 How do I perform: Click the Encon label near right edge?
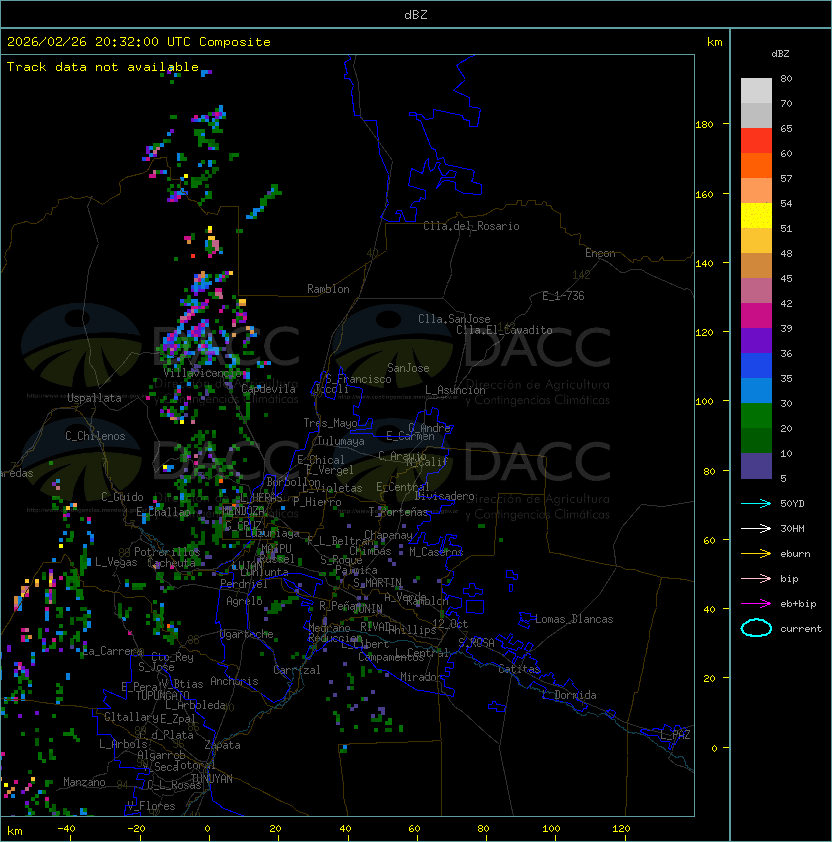pos(600,253)
